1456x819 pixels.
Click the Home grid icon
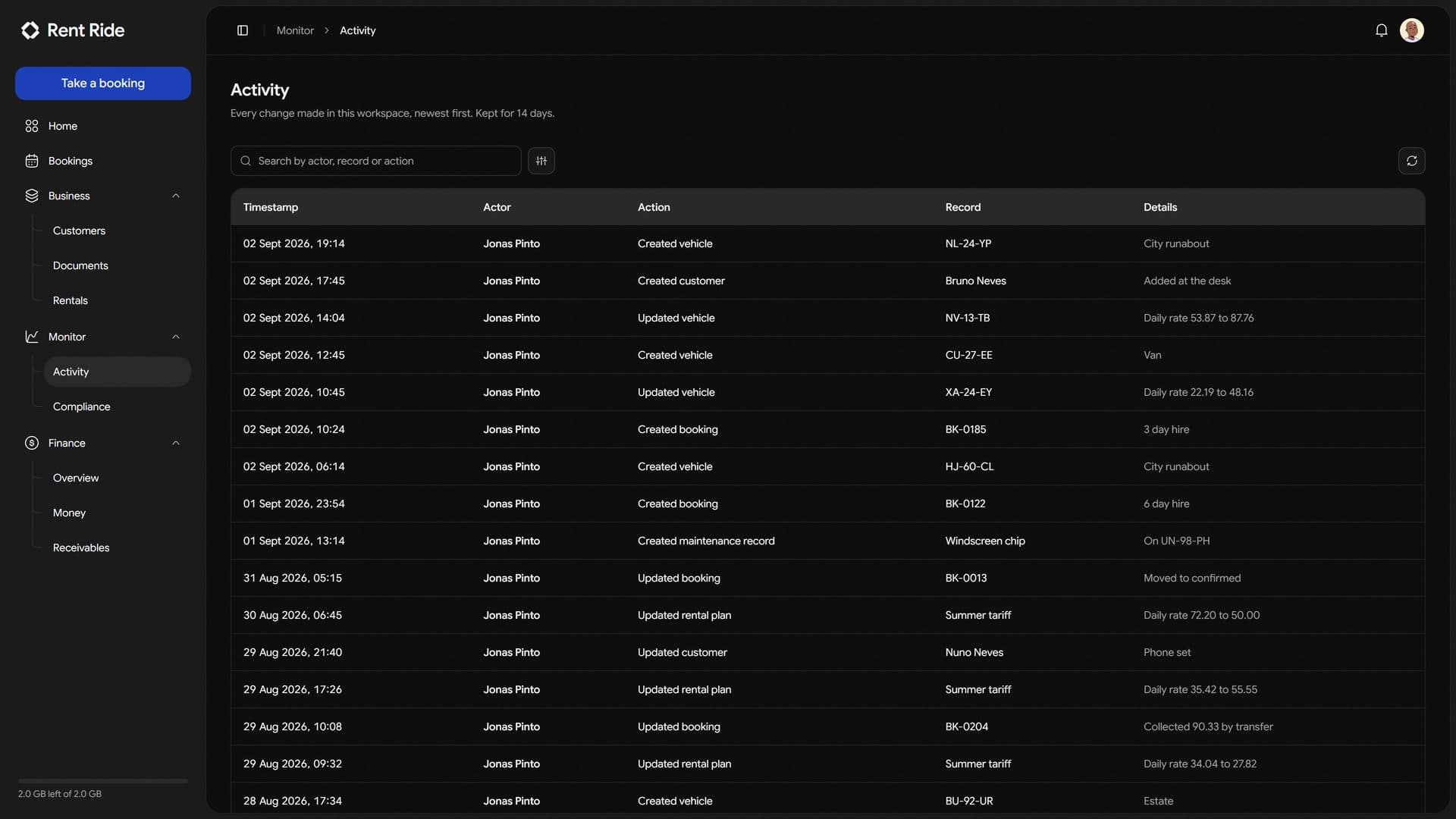tap(32, 126)
